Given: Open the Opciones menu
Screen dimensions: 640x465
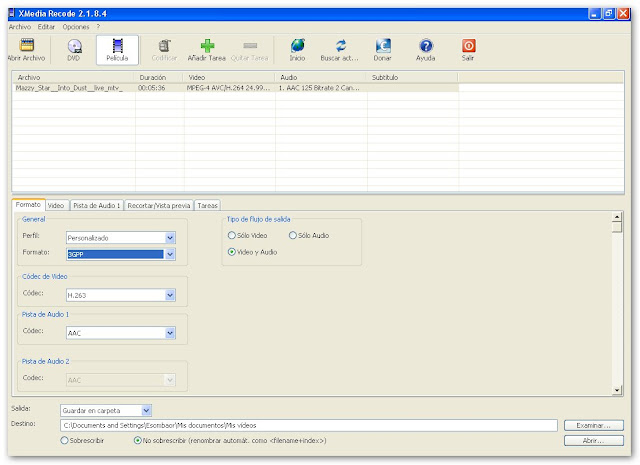Looking at the screenshot, I should 76,27.
